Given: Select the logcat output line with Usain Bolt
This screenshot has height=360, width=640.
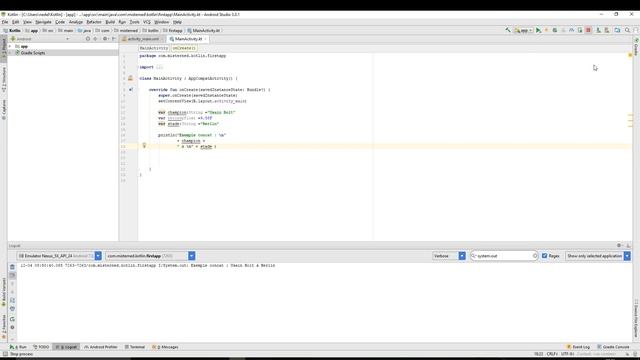Looking at the screenshot, I should point(148,265).
